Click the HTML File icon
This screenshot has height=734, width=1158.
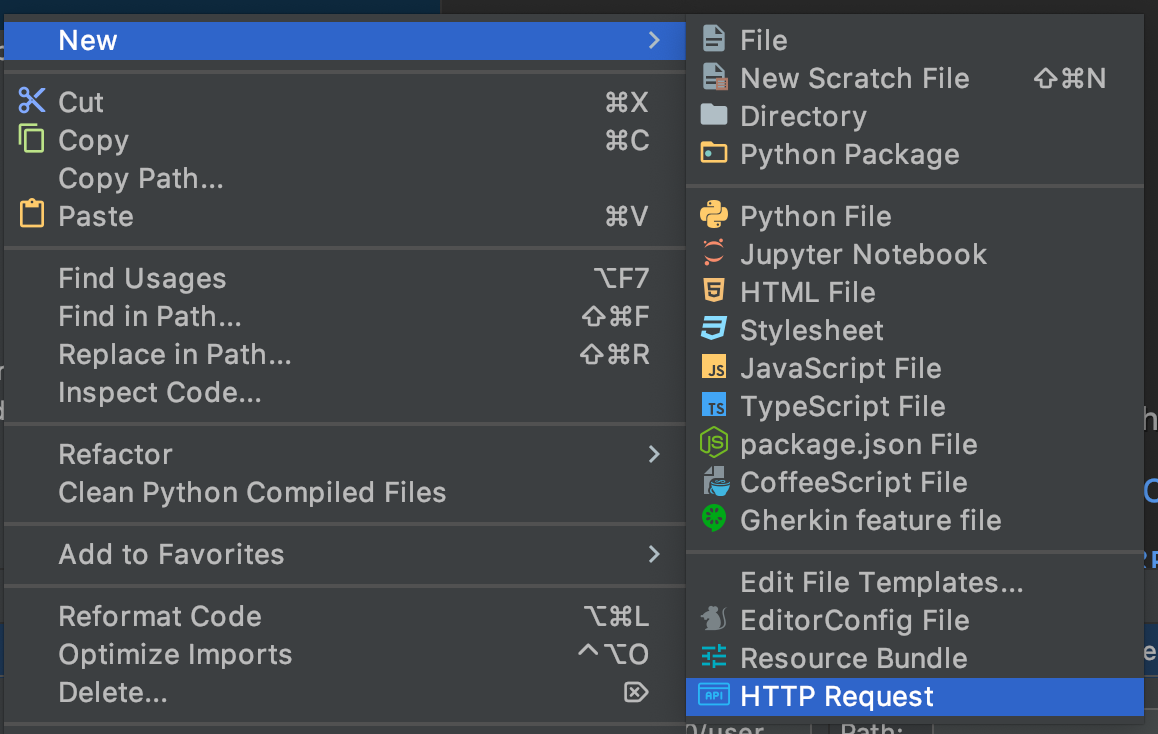(x=713, y=292)
